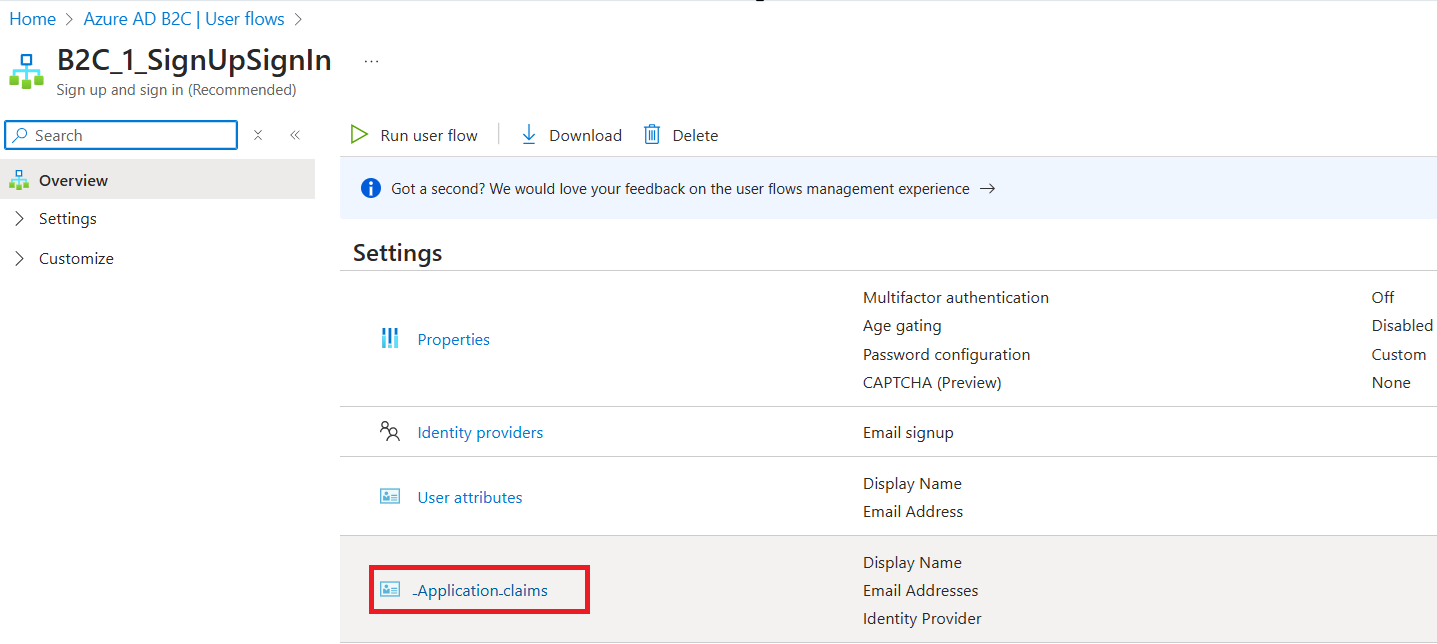Click the Application claims card icon
1437x644 pixels.
[x=390, y=590]
